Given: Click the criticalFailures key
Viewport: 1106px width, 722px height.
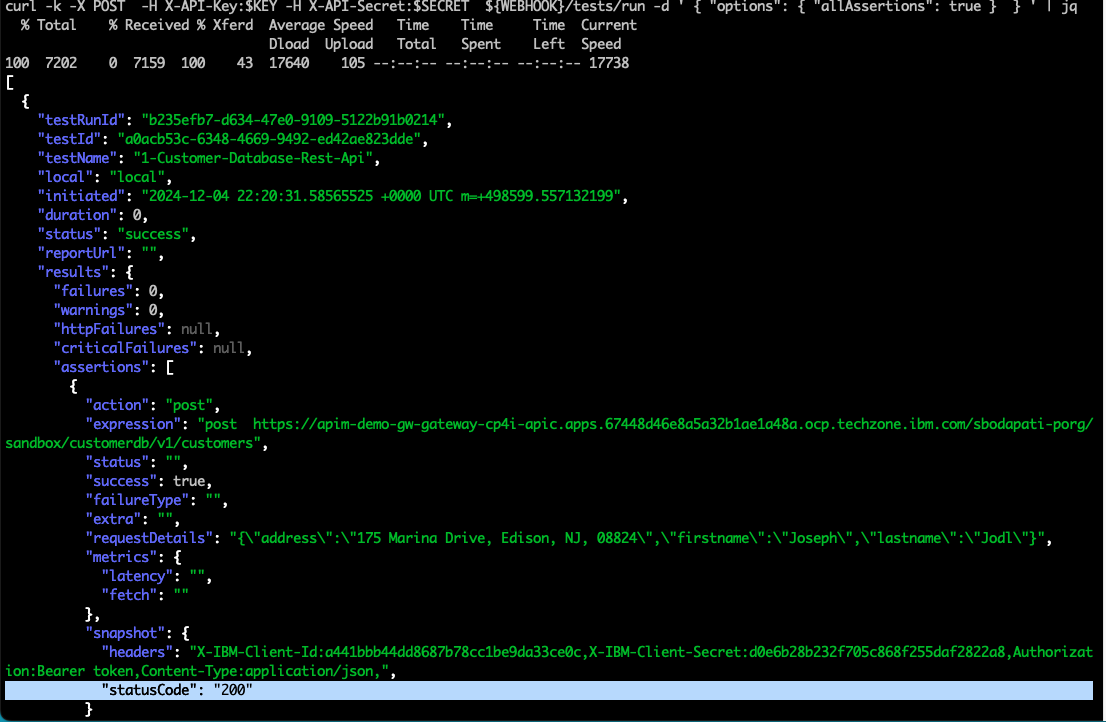Looking at the screenshot, I should pos(127,348).
